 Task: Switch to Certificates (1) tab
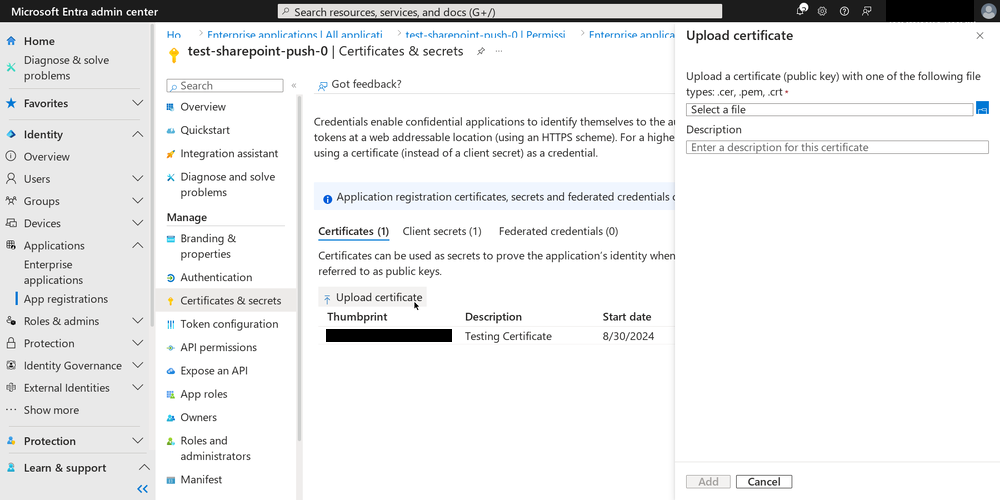[353, 232]
